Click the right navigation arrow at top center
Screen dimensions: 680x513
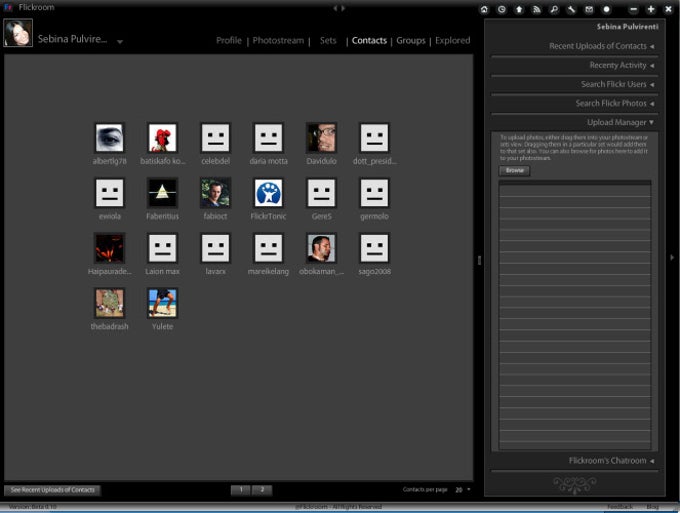343,8
